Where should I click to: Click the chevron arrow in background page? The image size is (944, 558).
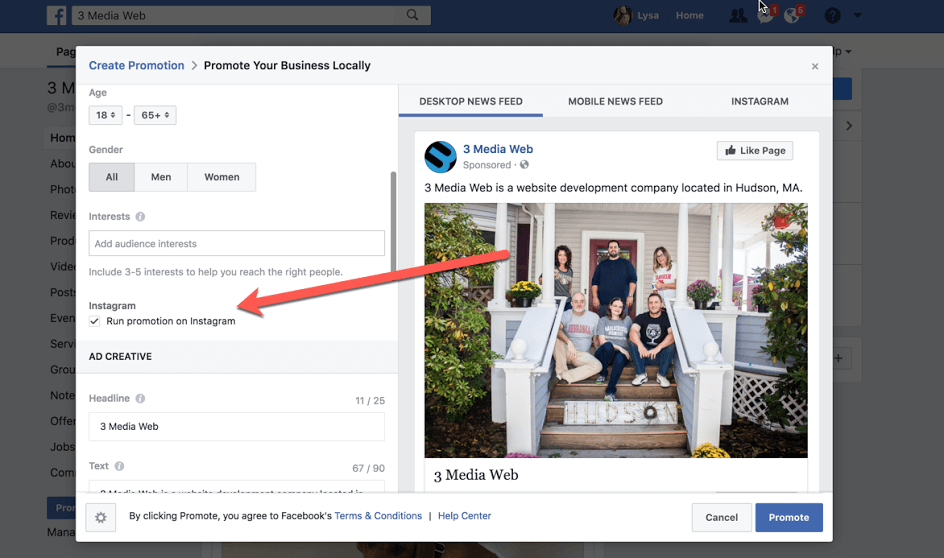coord(848,126)
